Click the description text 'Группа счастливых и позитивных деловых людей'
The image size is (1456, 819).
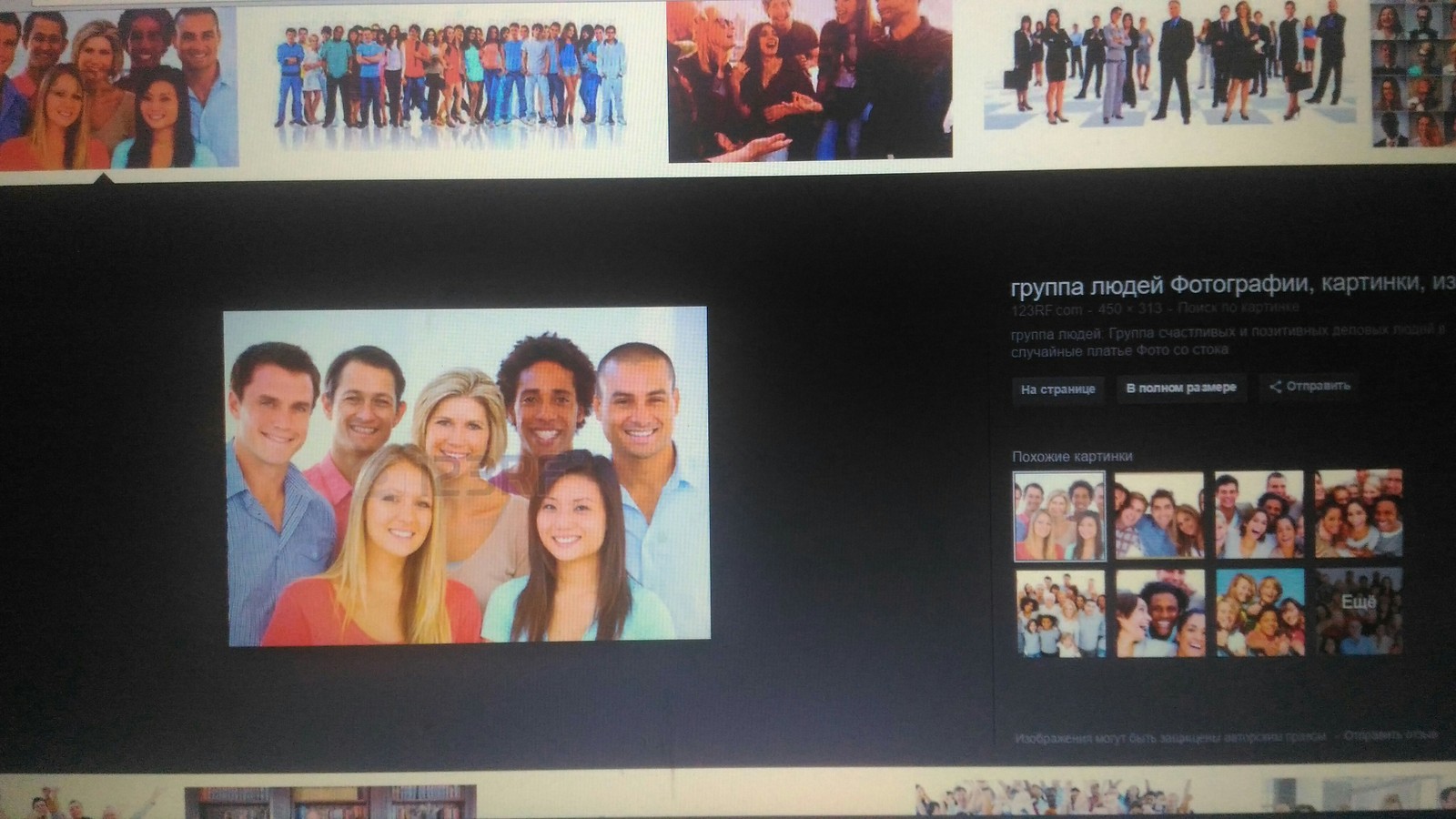click(x=1269, y=331)
